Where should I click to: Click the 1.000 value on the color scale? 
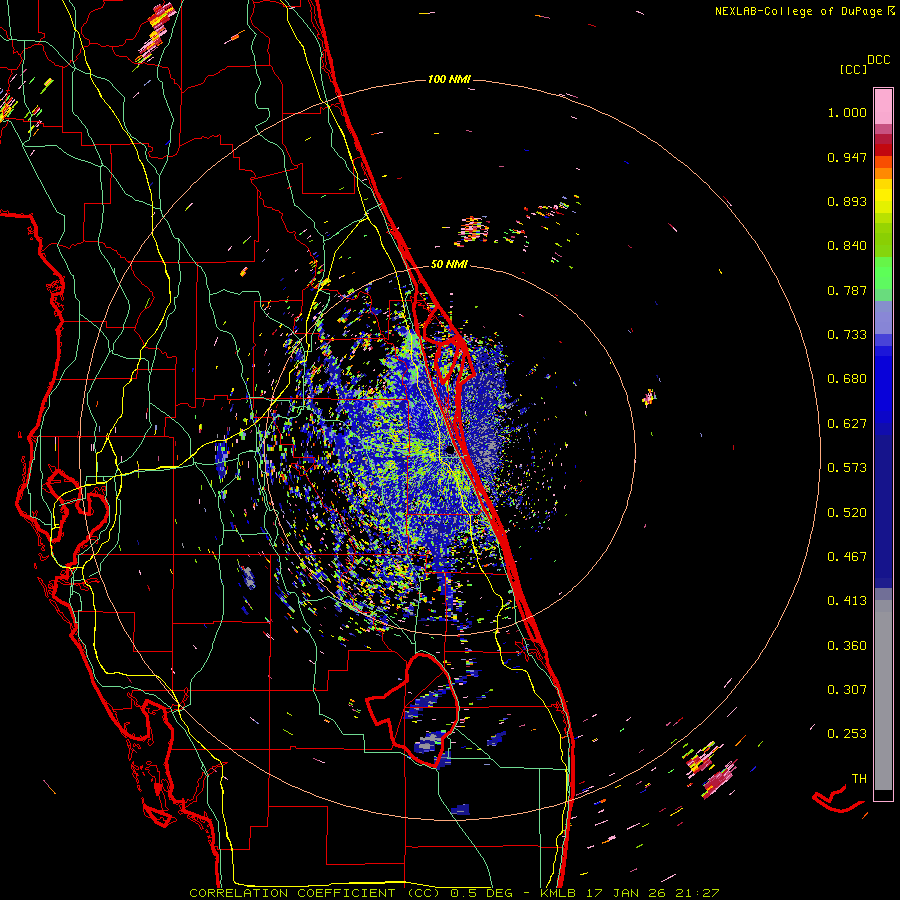click(847, 113)
